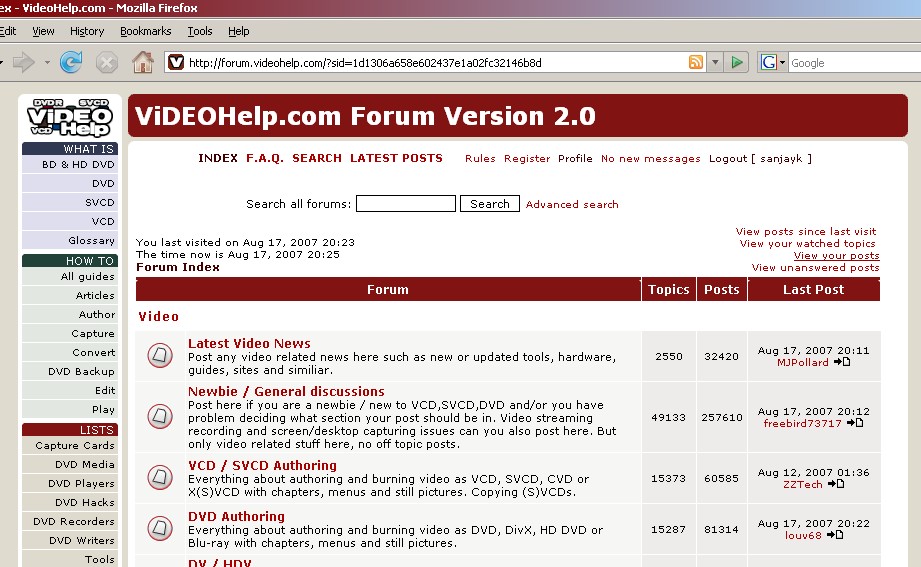The image size is (921, 567).
Task: Open the DVD Backup sidebar link
Action: (x=70, y=371)
